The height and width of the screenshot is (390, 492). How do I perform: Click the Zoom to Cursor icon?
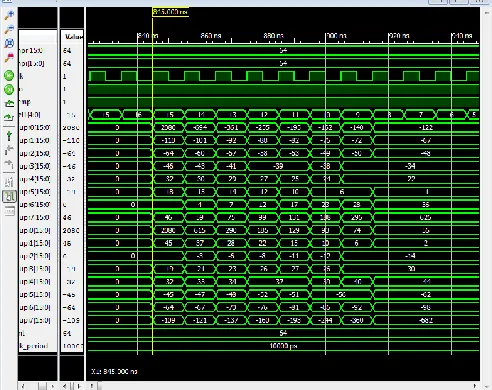click(9, 57)
